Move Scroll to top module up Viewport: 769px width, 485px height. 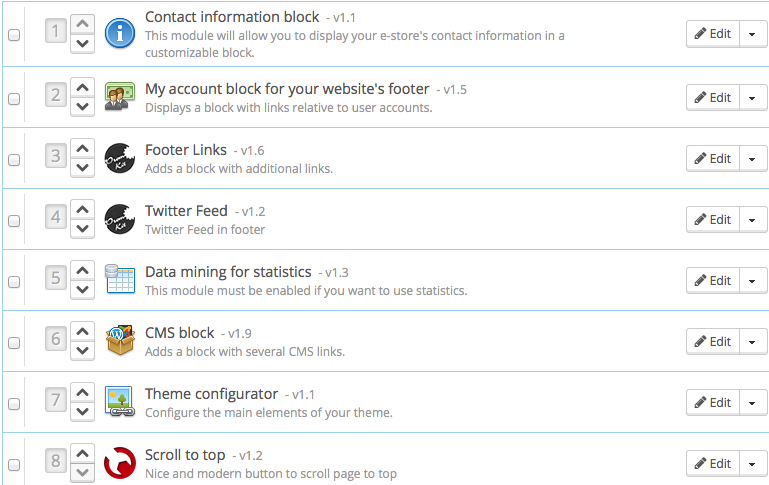pyautogui.click(x=83, y=453)
